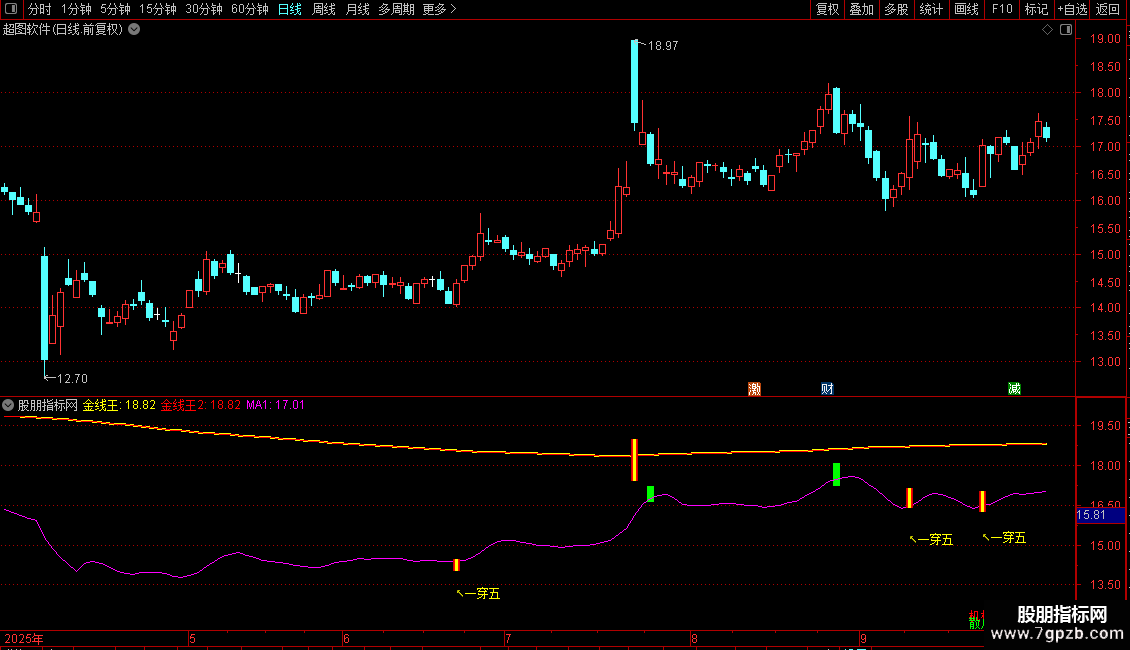
Task: Click the 一穿五 signal label near July
Action: pos(481,594)
